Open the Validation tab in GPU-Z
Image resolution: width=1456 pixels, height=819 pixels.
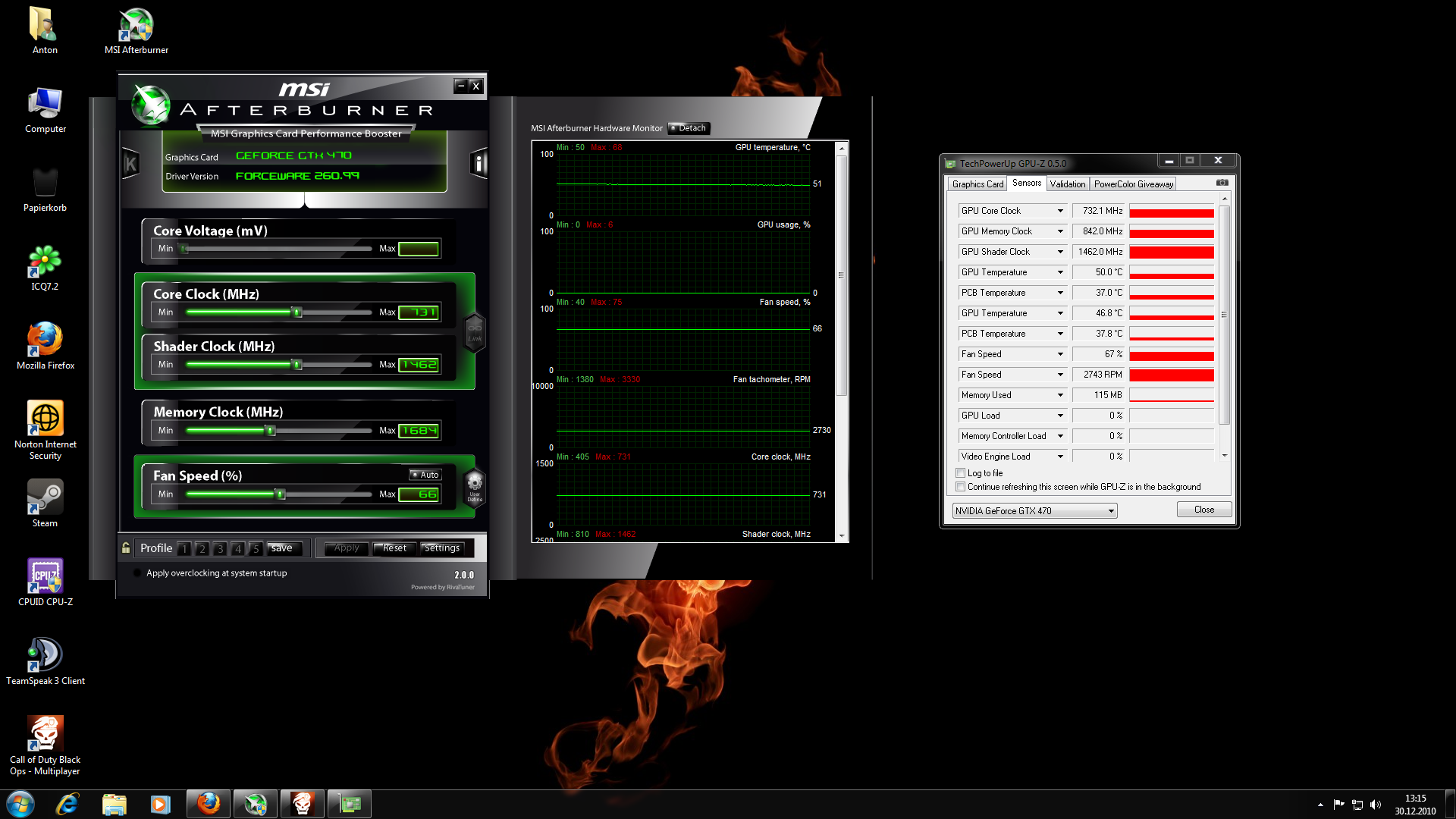[1067, 184]
